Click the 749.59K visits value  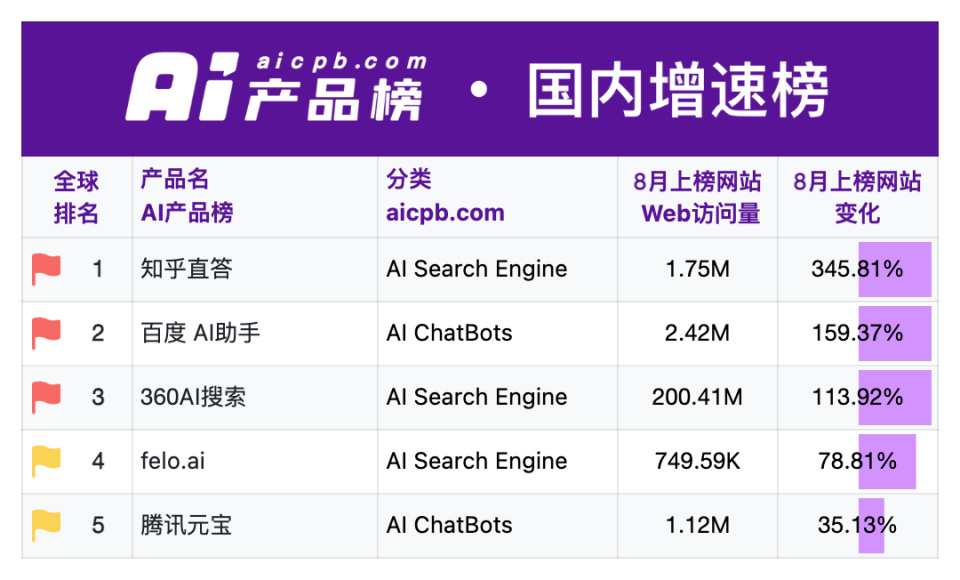[697, 461]
